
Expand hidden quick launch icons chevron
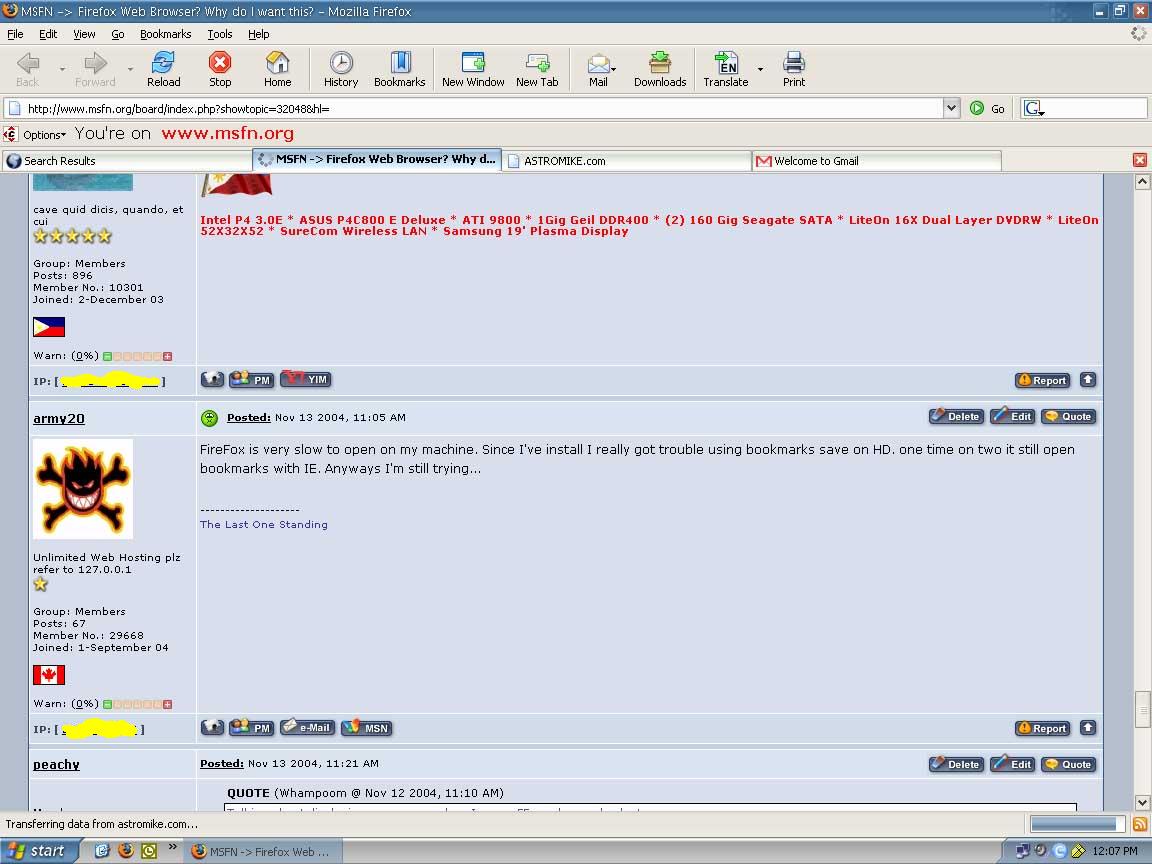point(173,848)
